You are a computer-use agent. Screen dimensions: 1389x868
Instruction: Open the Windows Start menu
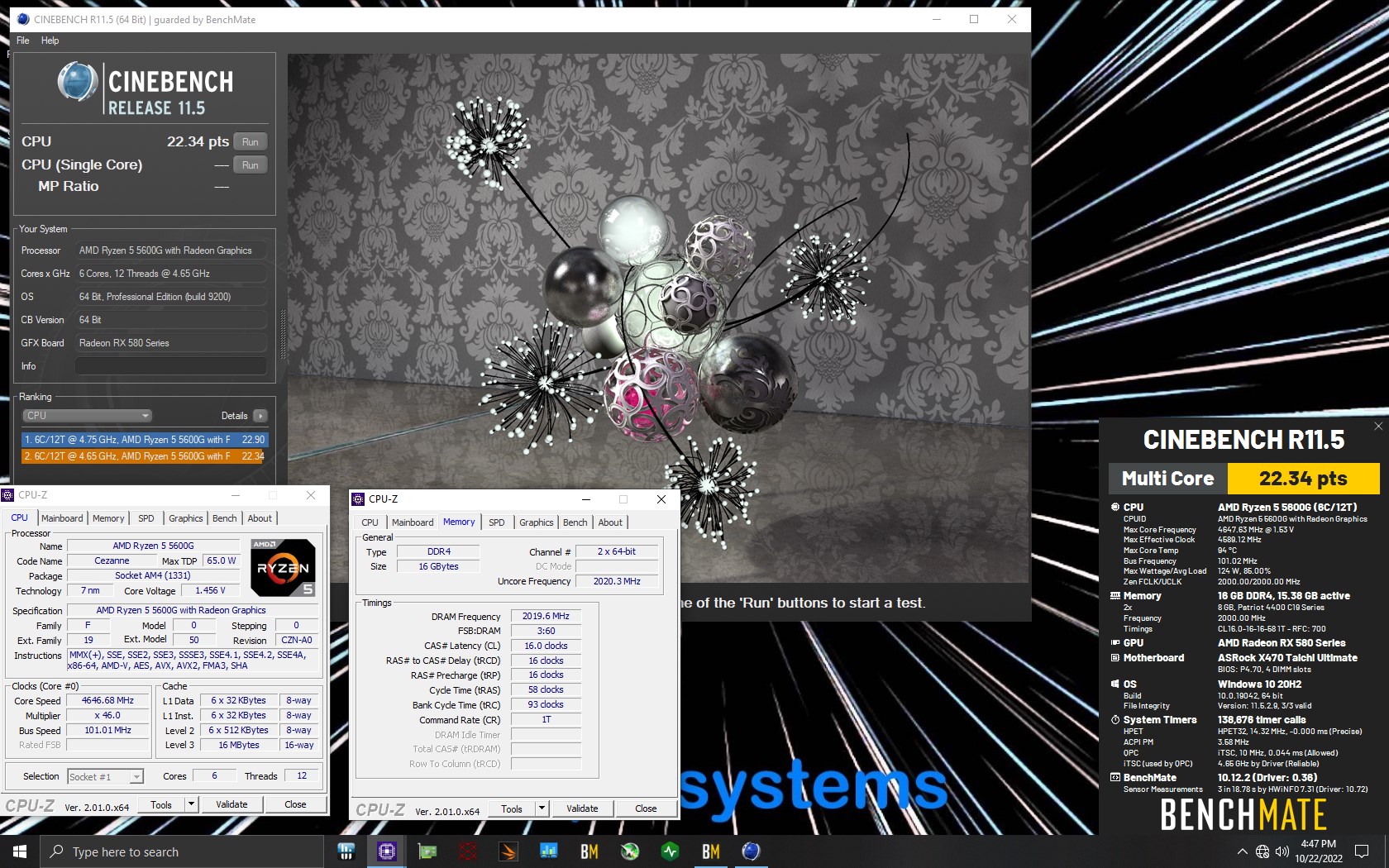pos(20,851)
